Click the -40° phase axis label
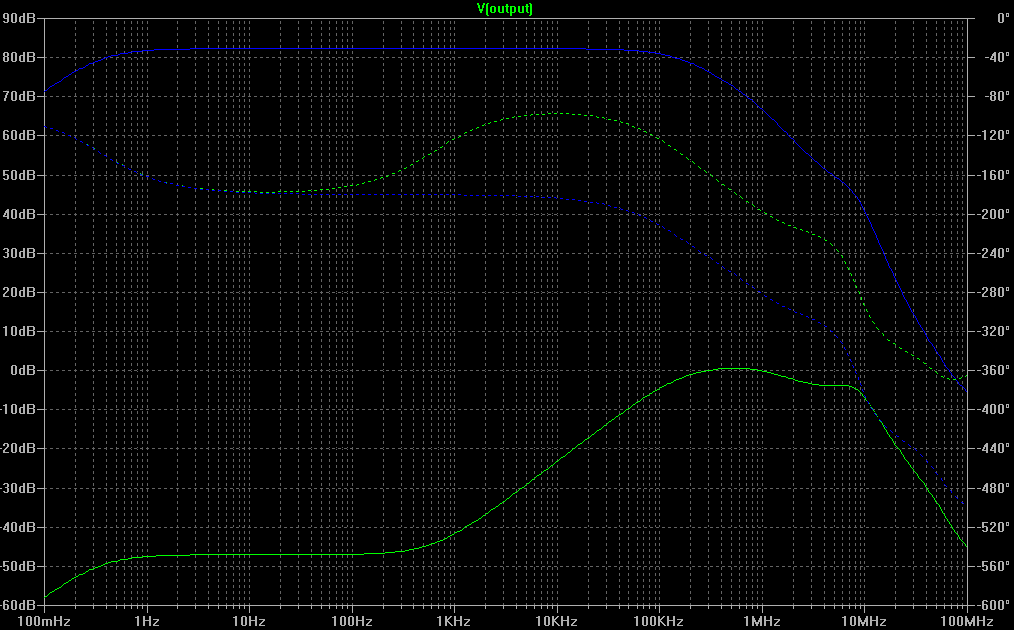Viewport: 1014px width, 630px height. pos(995,57)
